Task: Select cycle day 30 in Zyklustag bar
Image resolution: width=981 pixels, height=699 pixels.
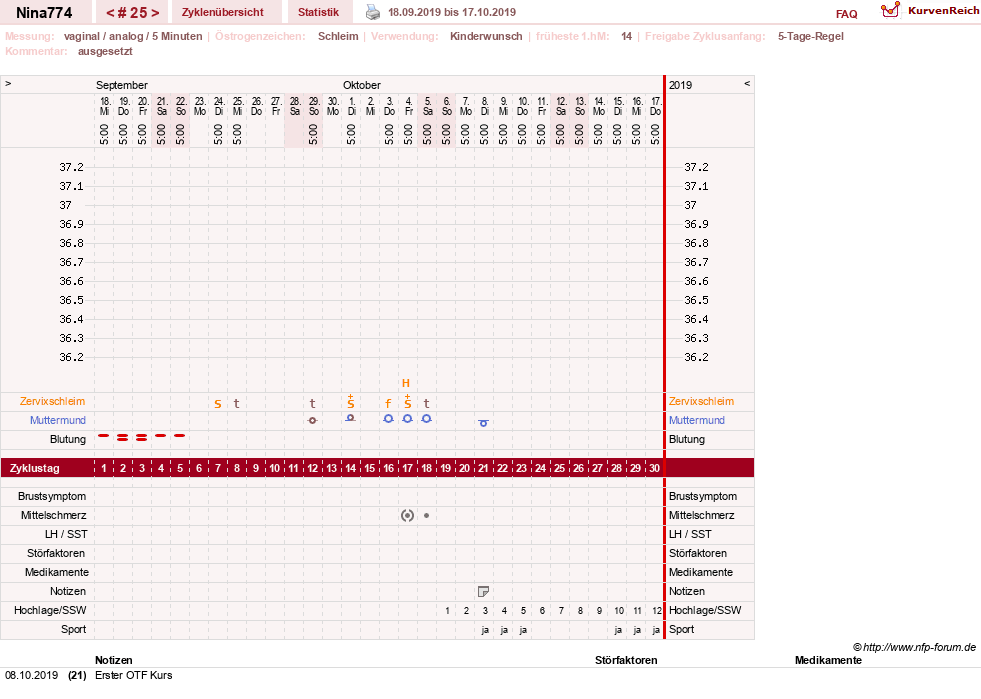Action: pyautogui.click(x=654, y=468)
